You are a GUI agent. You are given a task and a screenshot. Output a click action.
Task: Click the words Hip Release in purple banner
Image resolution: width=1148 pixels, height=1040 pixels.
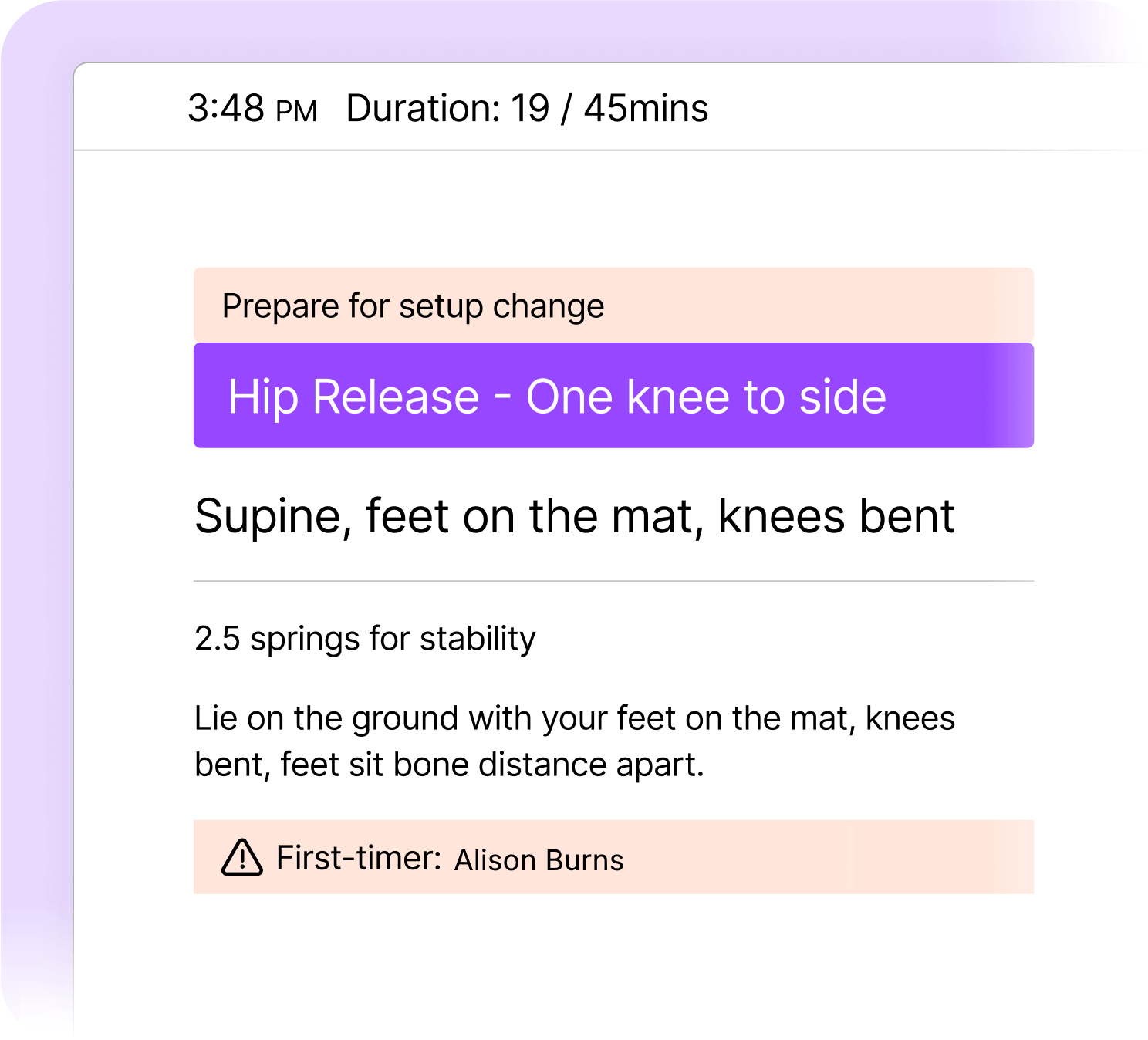click(353, 397)
